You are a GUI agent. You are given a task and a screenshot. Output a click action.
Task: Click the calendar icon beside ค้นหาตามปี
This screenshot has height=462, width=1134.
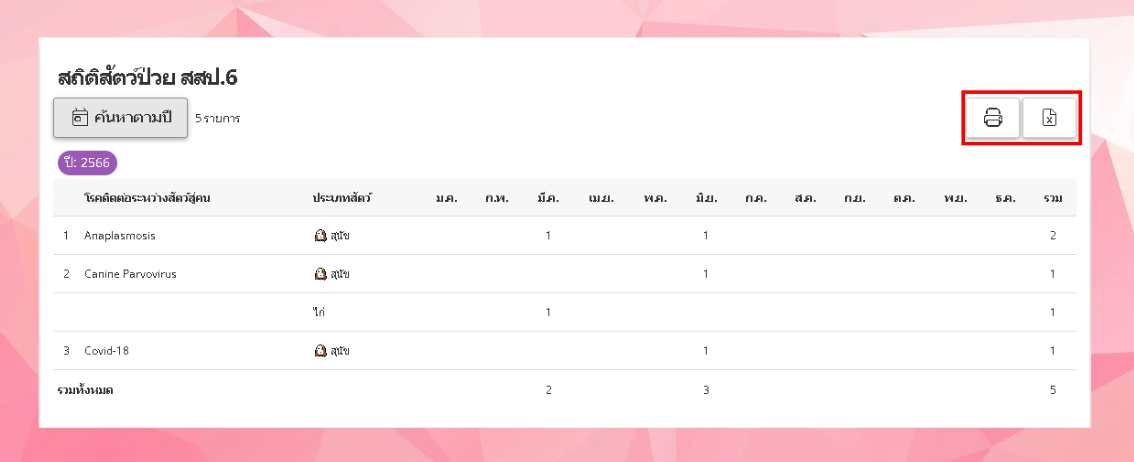coord(80,118)
